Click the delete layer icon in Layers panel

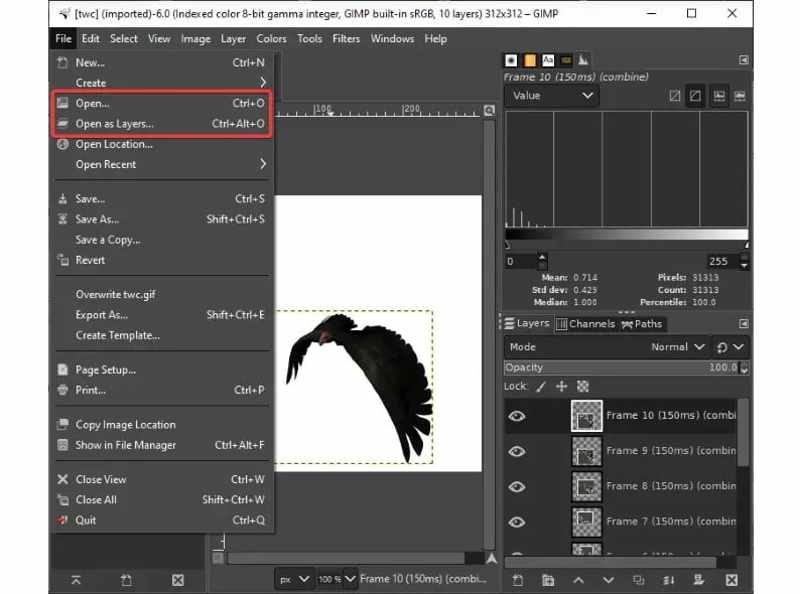[x=732, y=580]
